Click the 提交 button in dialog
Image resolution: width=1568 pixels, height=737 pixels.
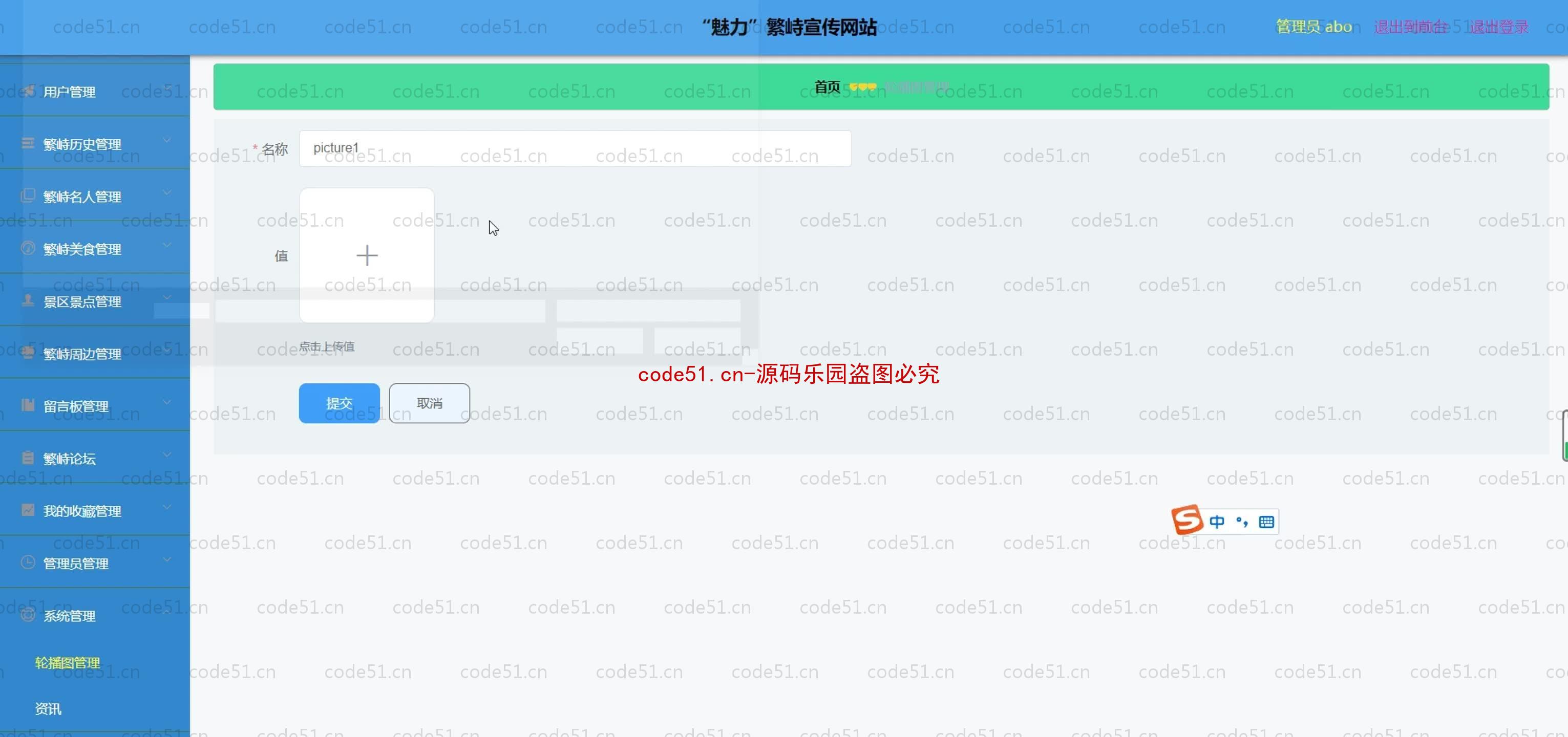pyautogui.click(x=339, y=403)
